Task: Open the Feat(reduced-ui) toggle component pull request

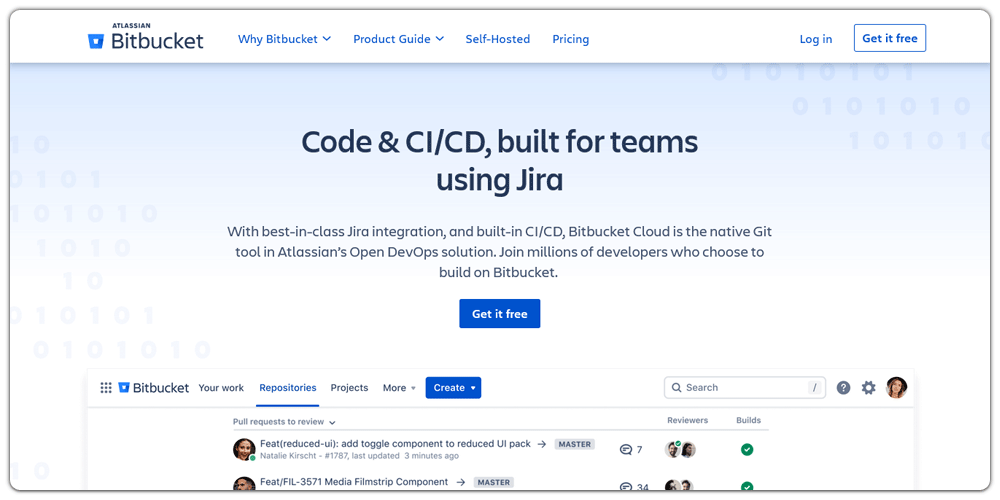Action: coord(395,444)
